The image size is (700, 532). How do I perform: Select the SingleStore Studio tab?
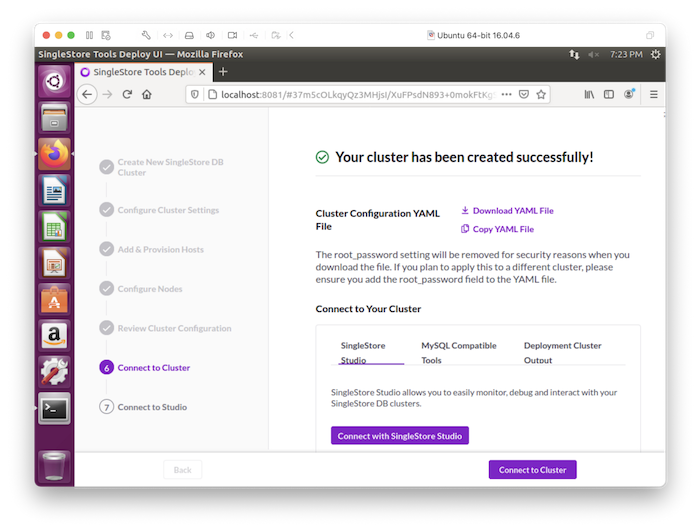371,353
